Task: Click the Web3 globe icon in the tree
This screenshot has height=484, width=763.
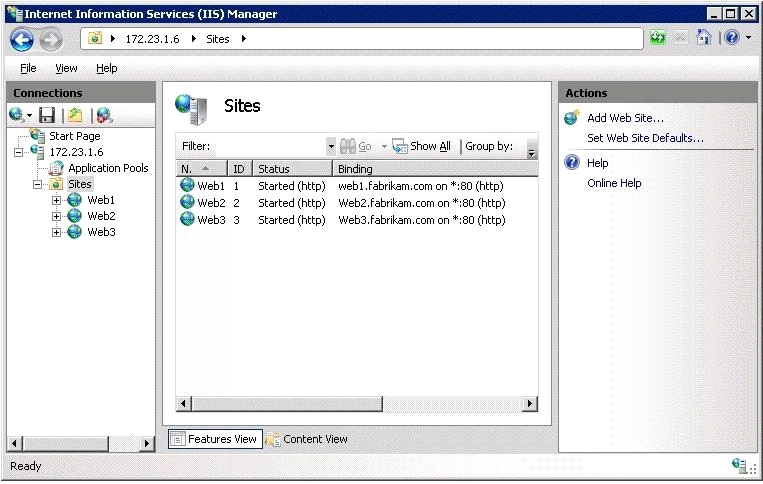Action: click(74, 232)
